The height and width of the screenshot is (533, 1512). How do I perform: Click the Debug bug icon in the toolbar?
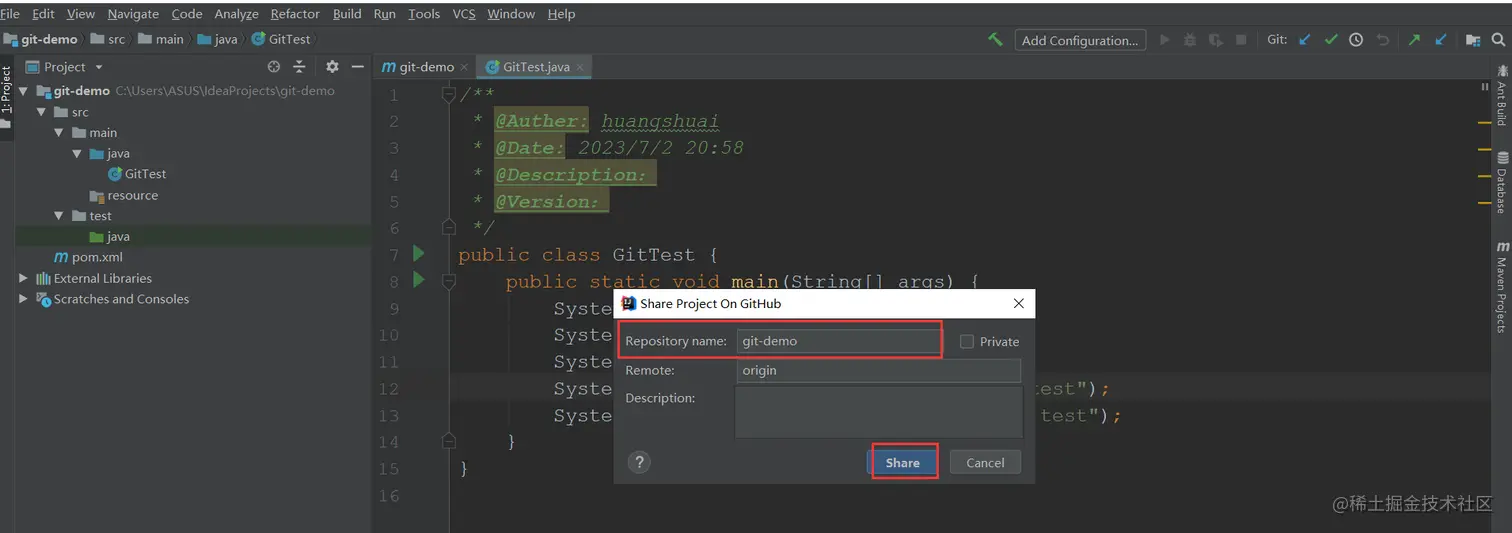point(1190,40)
